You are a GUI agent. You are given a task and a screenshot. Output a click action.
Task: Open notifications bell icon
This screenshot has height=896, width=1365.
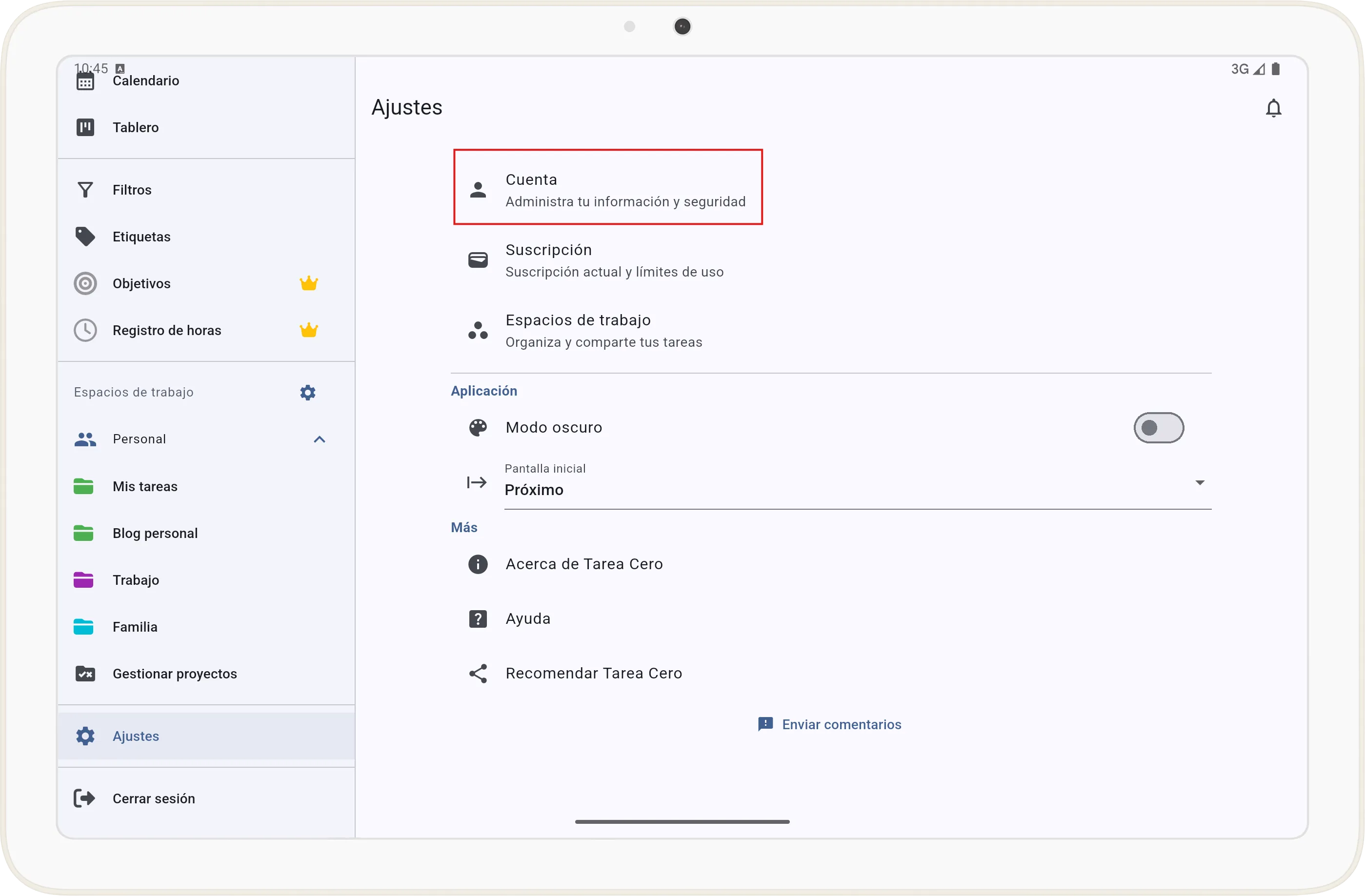[x=1273, y=108]
